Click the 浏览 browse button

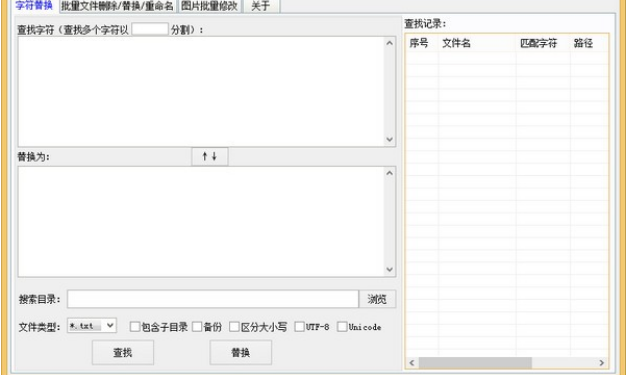click(x=377, y=299)
